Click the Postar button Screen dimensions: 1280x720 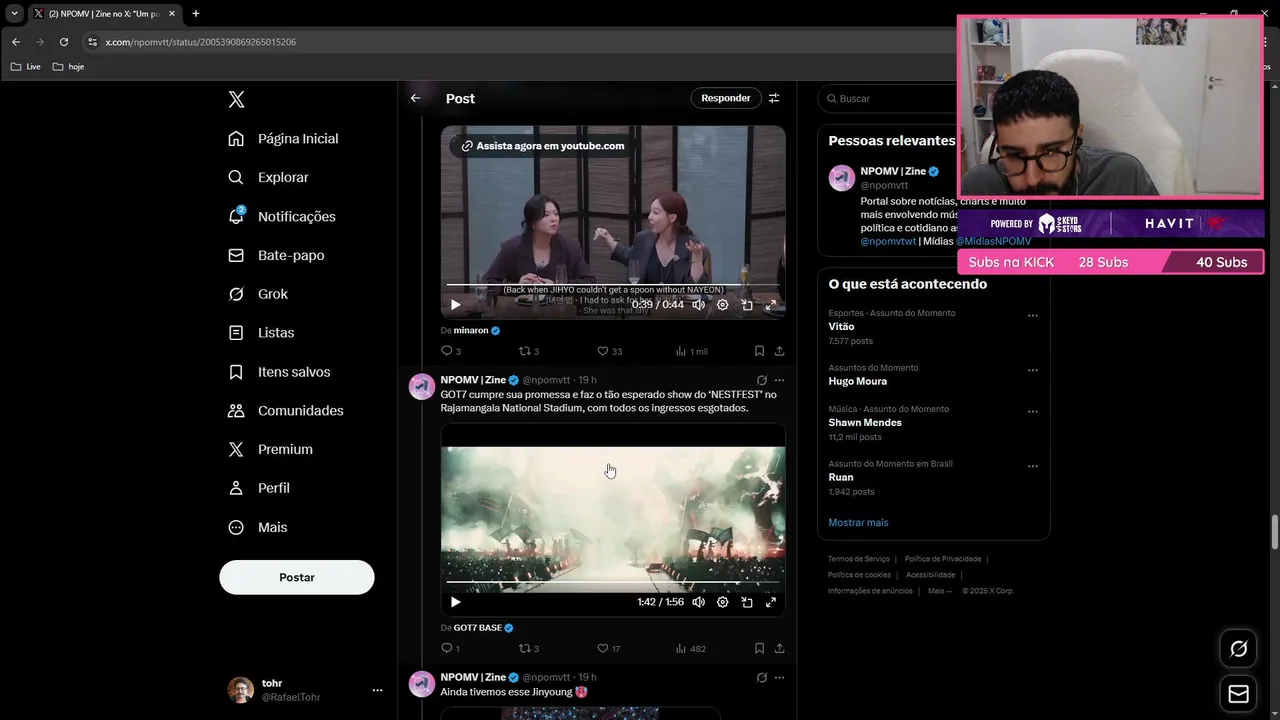pyautogui.click(x=297, y=577)
